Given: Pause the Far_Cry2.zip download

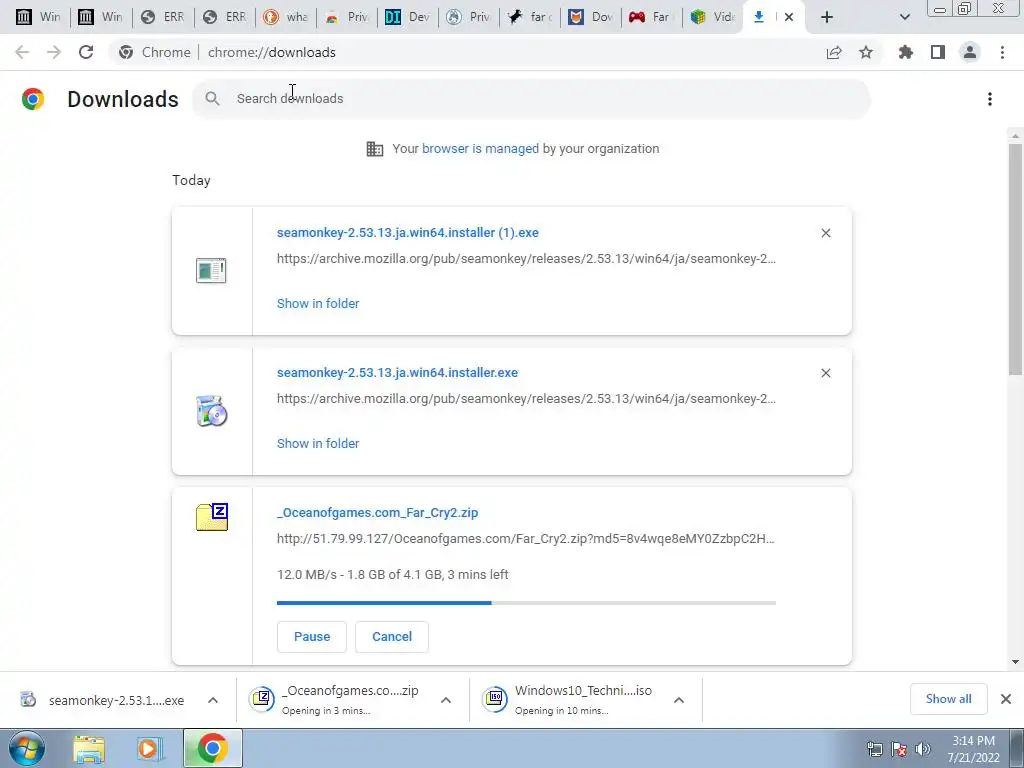Looking at the screenshot, I should coord(312,637).
